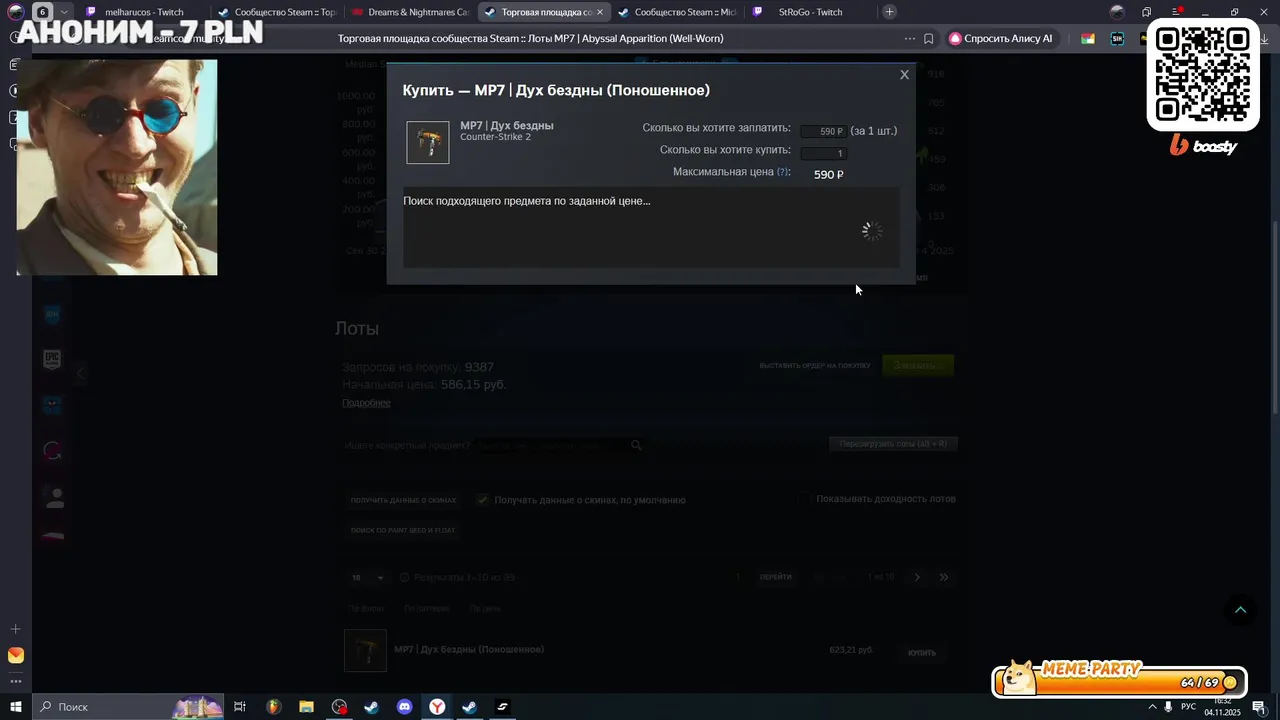Click the sidebar plus add-app icon
The width and height of the screenshot is (1280, 720).
[x=15, y=629]
